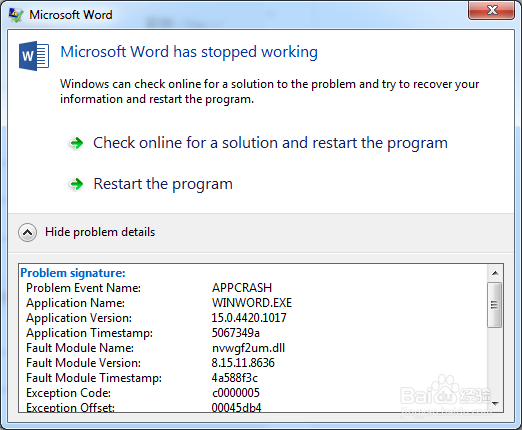Select the APPCRASH event name value
The width and height of the screenshot is (522, 430).
pos(242,288)
